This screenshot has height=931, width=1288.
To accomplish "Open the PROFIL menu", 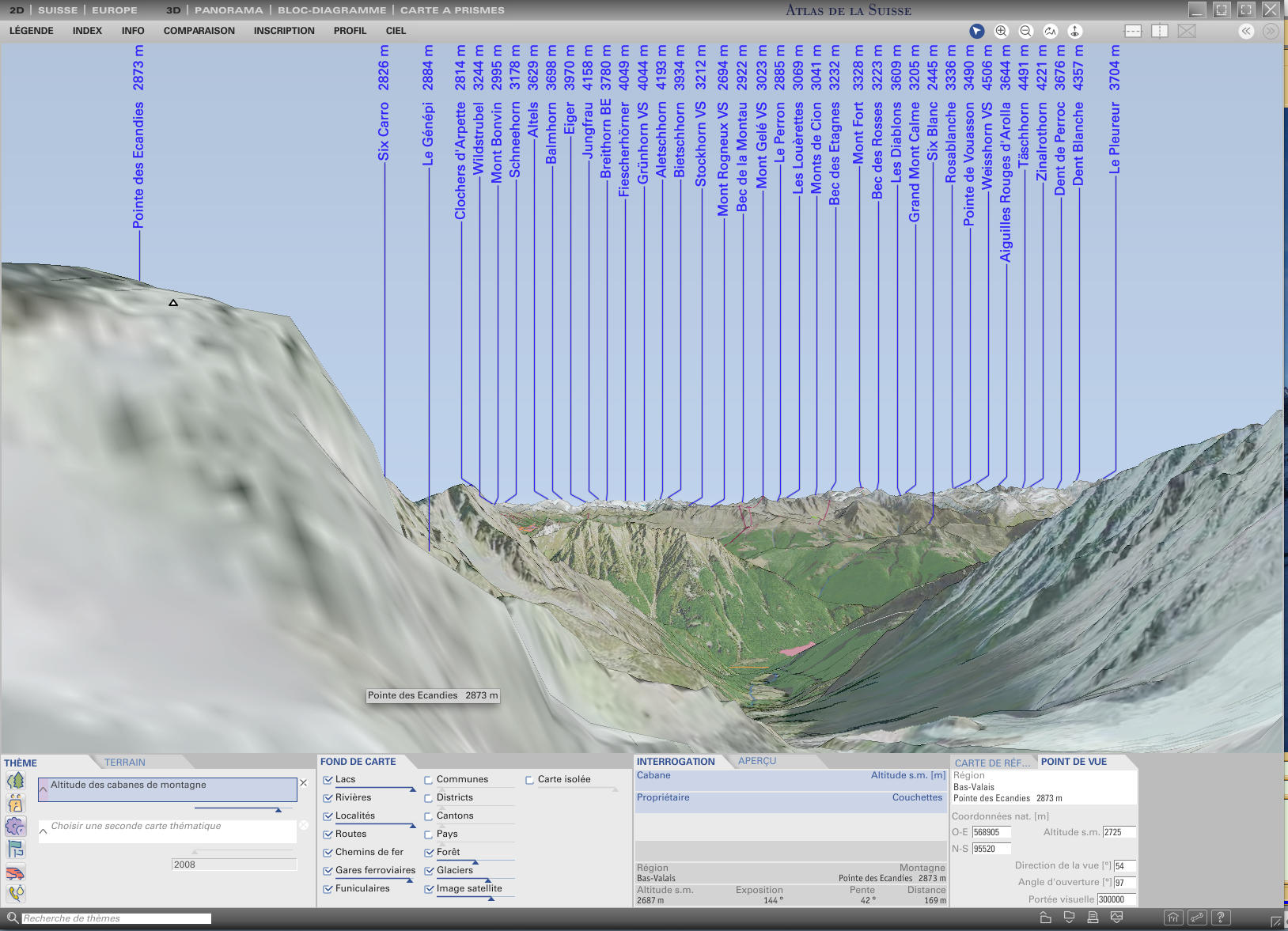I will (x=350, y=31).
